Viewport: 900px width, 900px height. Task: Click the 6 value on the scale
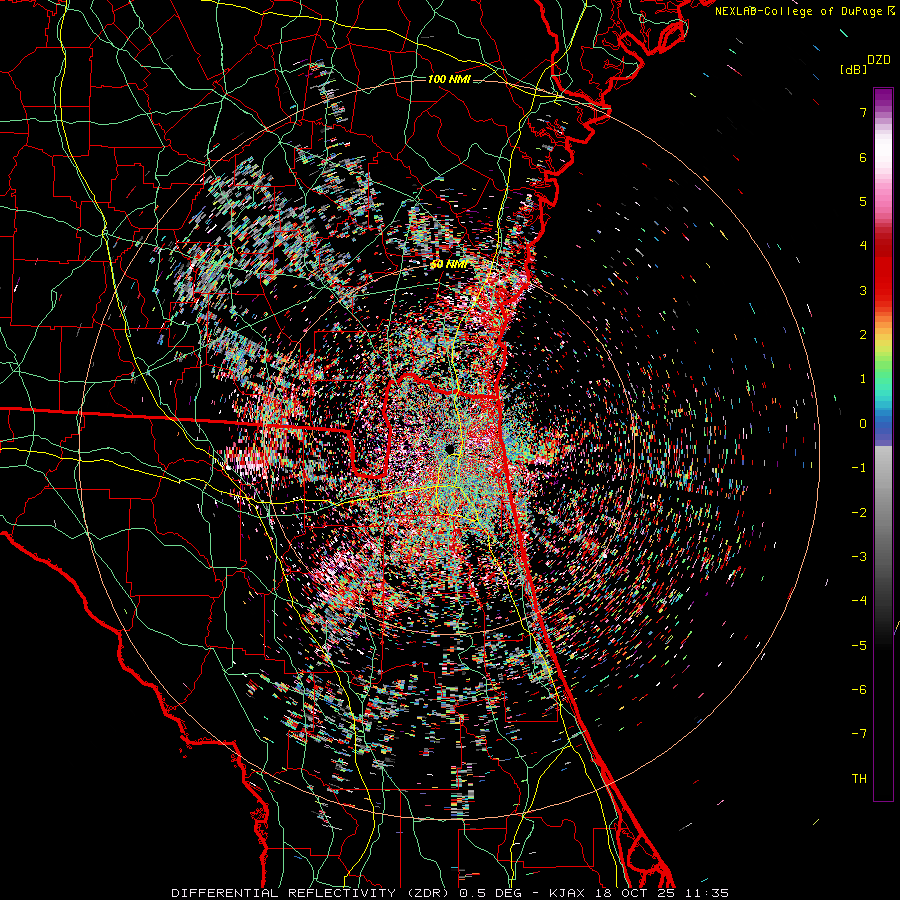coord(863,157)
